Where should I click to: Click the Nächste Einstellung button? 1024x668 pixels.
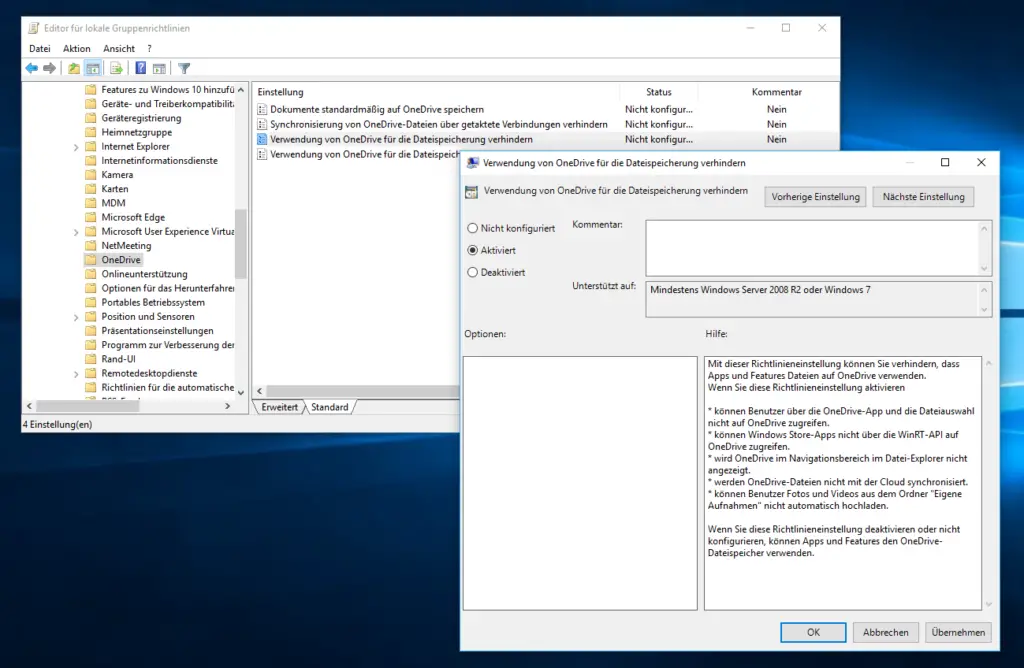(x=923, y=197)
